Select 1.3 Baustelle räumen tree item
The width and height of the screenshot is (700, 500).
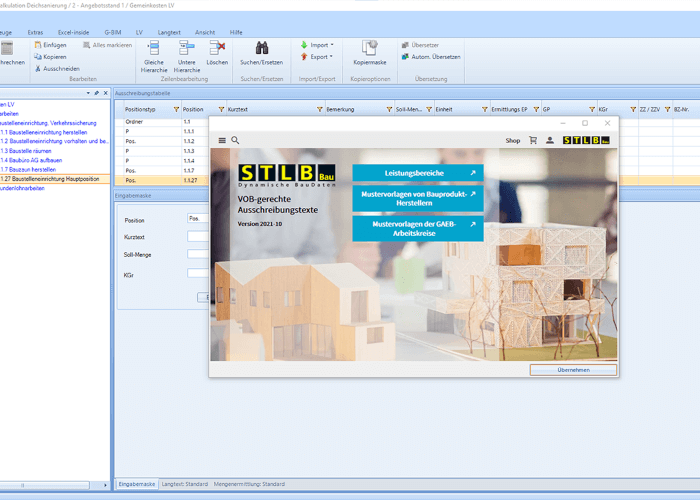[x=25, y=151]
